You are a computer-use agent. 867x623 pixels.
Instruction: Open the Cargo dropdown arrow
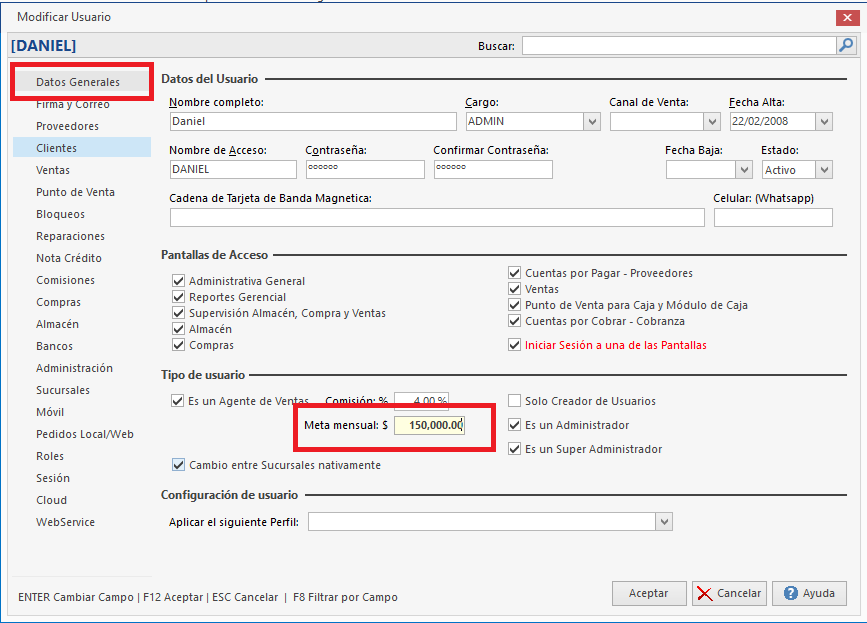[592, 122]
